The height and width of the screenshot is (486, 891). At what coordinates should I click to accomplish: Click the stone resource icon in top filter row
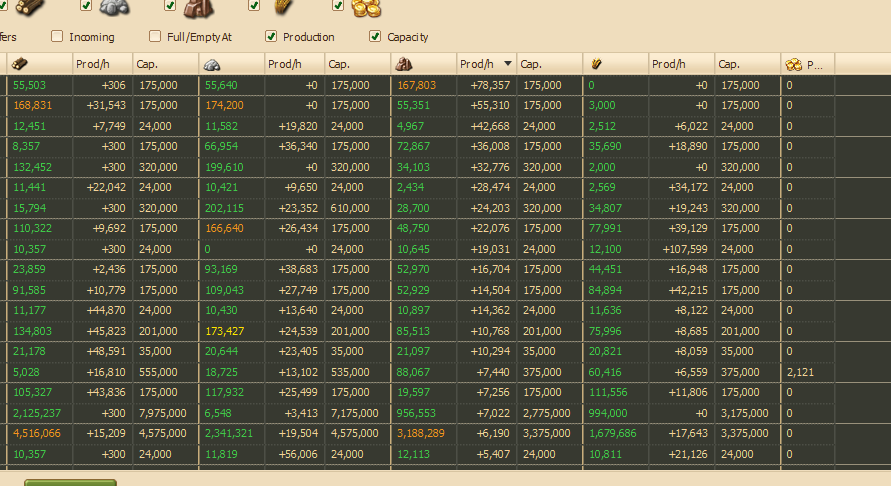point(115,8)
